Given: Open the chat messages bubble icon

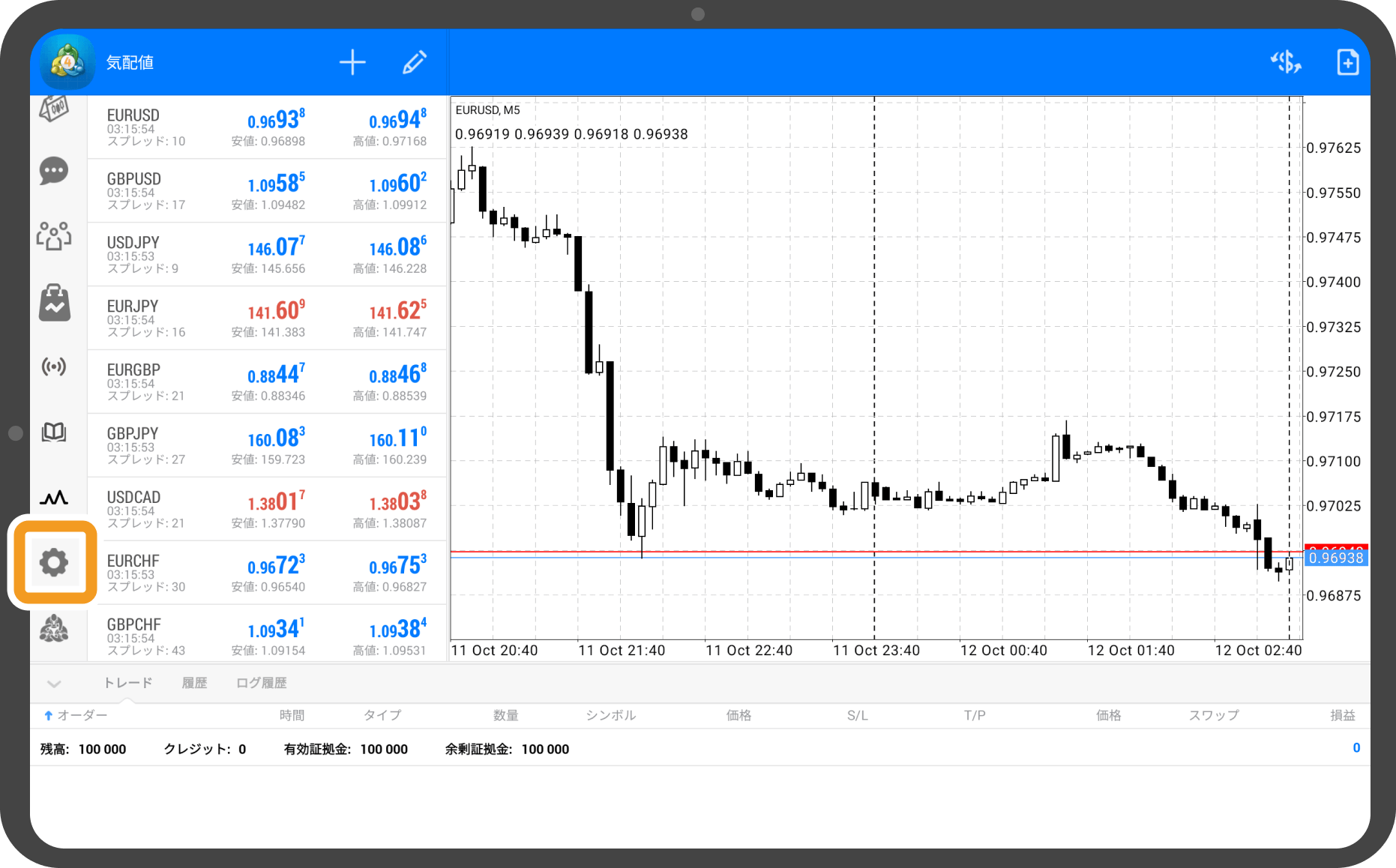Looking at the screenshot, I should (54, 171).
